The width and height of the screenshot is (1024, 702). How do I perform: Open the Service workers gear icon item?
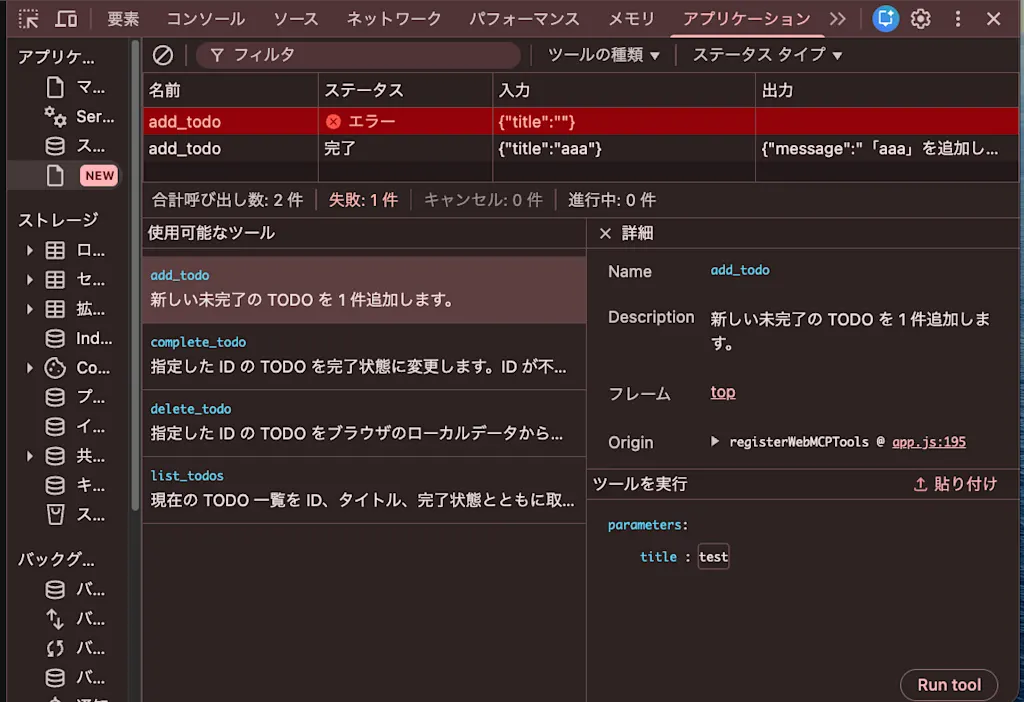(x=55, y=117)
